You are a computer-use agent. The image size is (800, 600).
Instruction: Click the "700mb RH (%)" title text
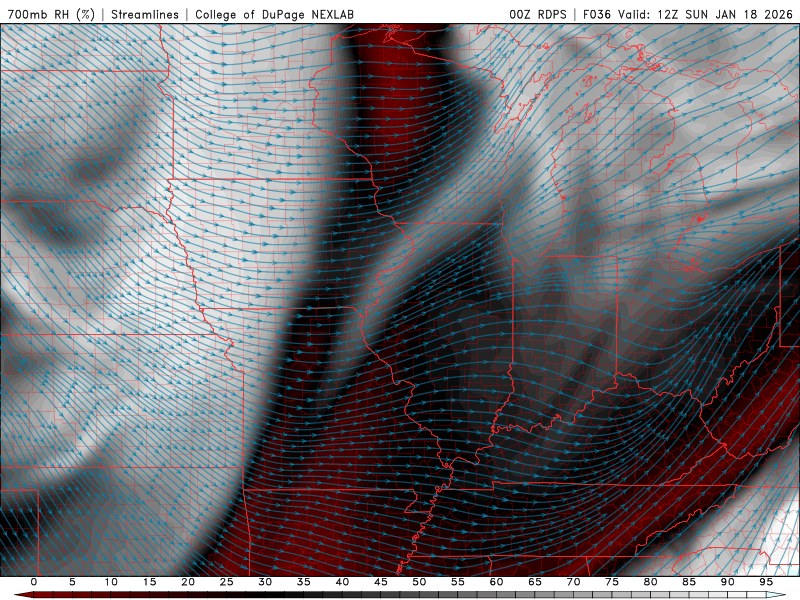click(51, 14)
